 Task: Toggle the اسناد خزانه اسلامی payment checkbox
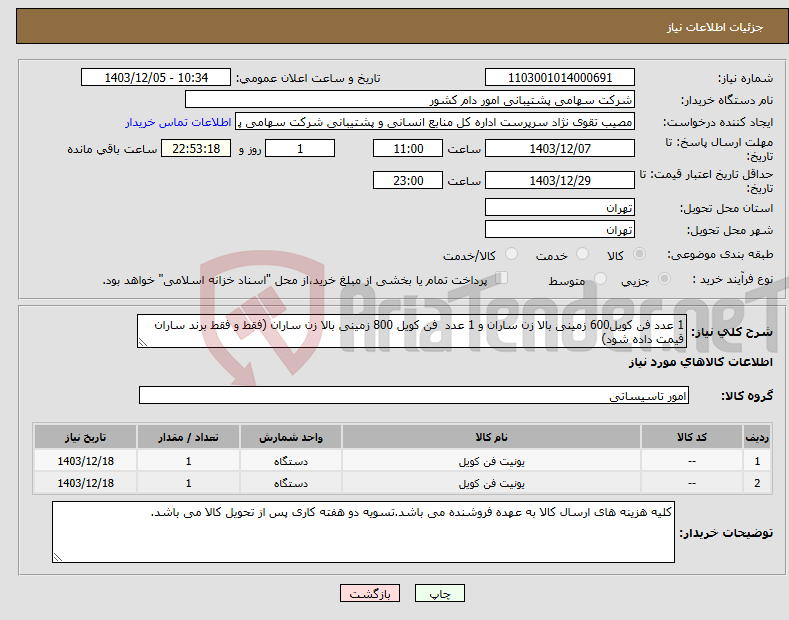click(502, 278)
